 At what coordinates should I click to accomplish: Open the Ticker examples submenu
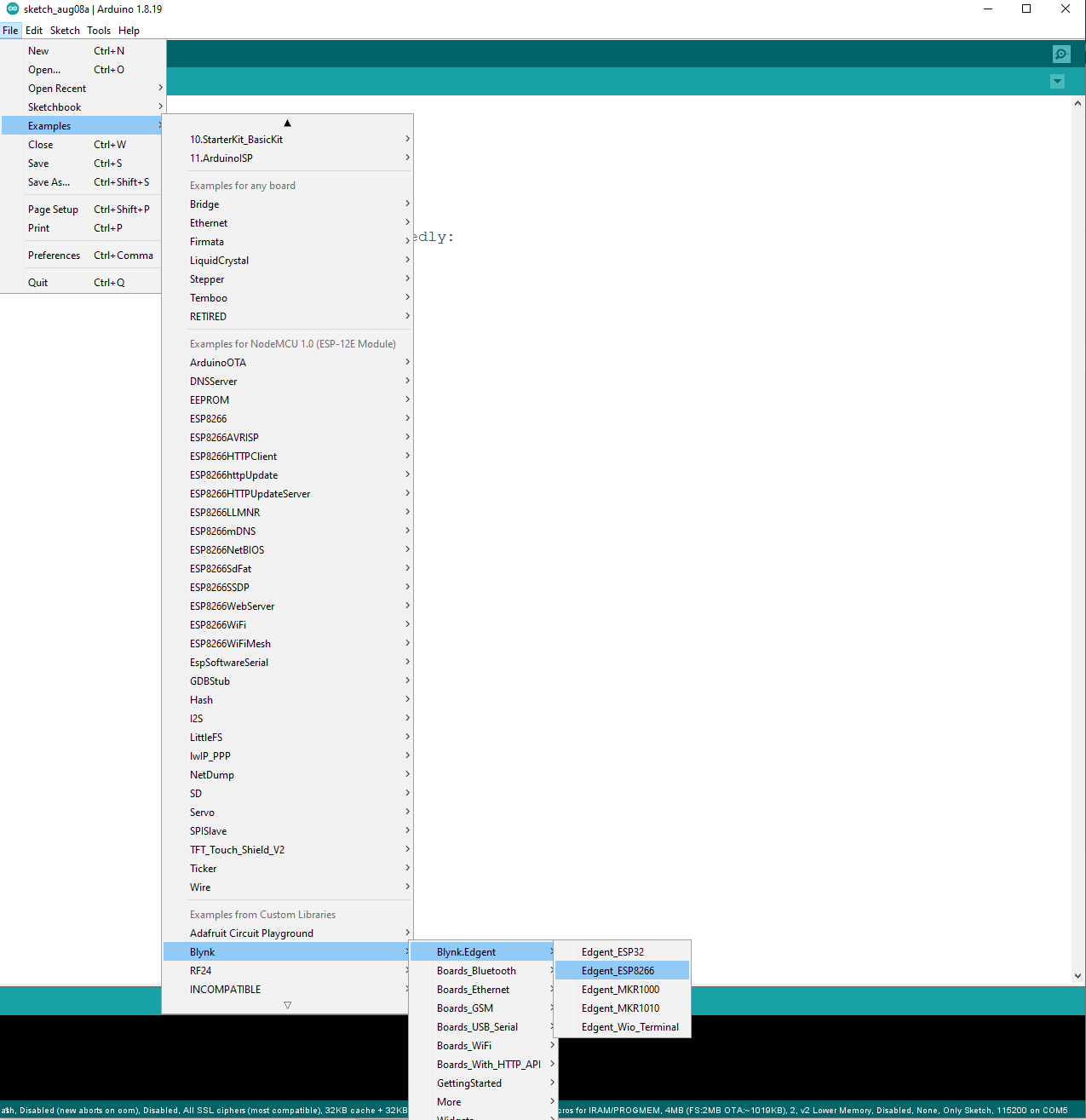pos(287,869)
